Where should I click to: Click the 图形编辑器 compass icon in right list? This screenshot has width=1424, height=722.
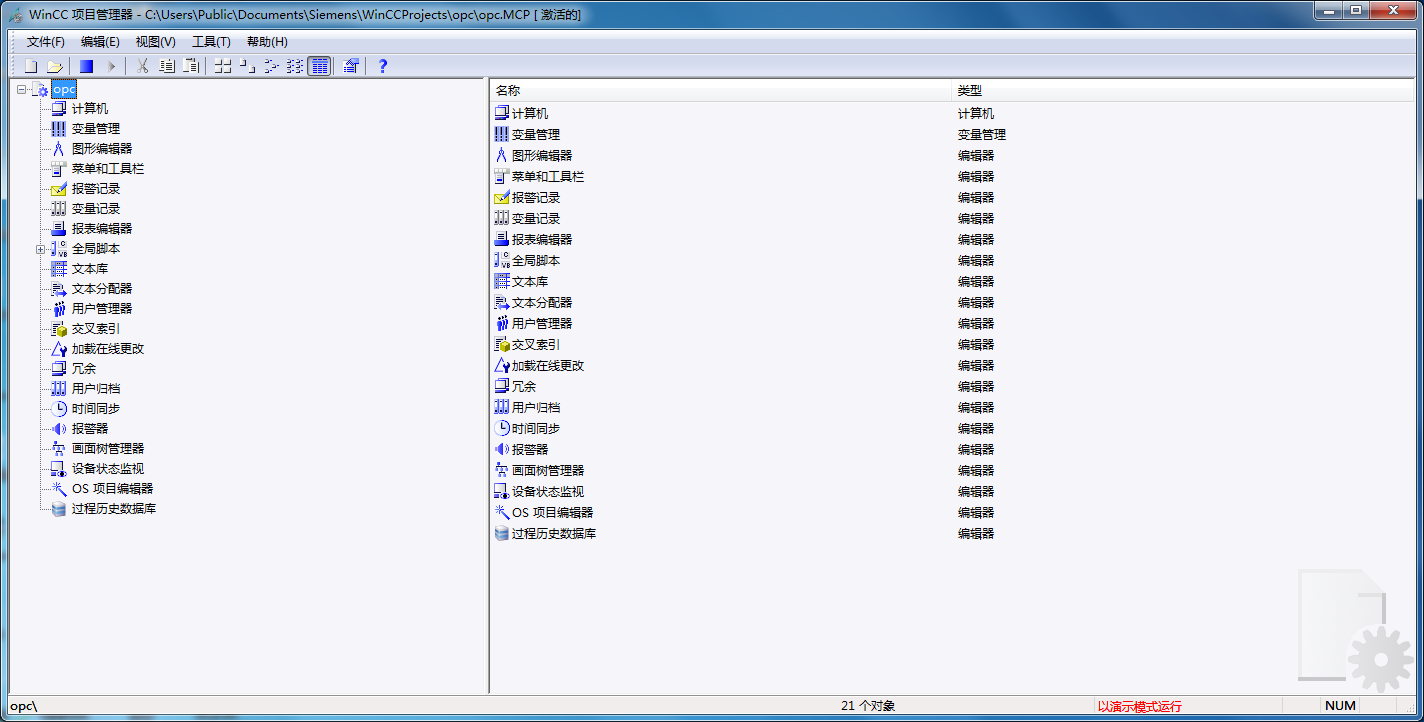tap(502, 156)
